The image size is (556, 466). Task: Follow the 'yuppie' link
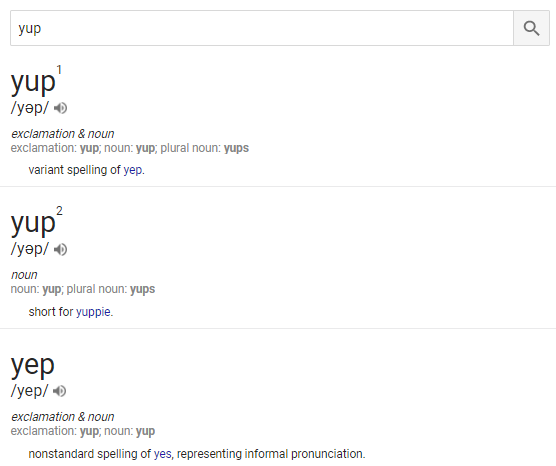tap(93, 312)
